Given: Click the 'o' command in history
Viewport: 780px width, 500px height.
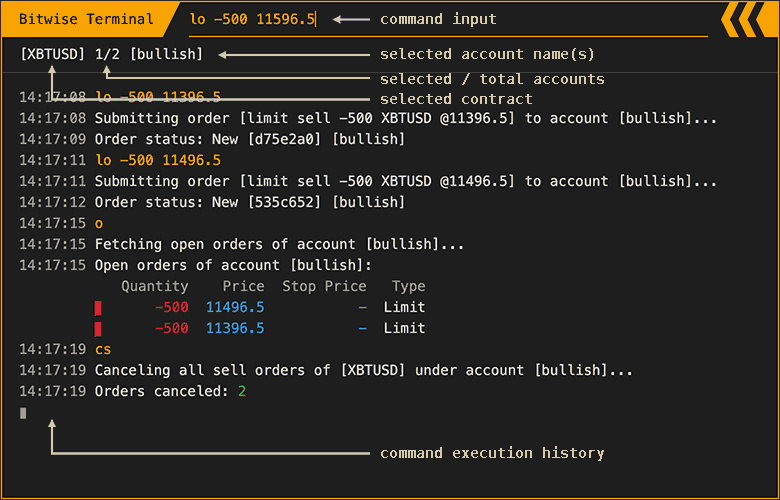Looking at the screenshot, I should (x=99, y=224).
